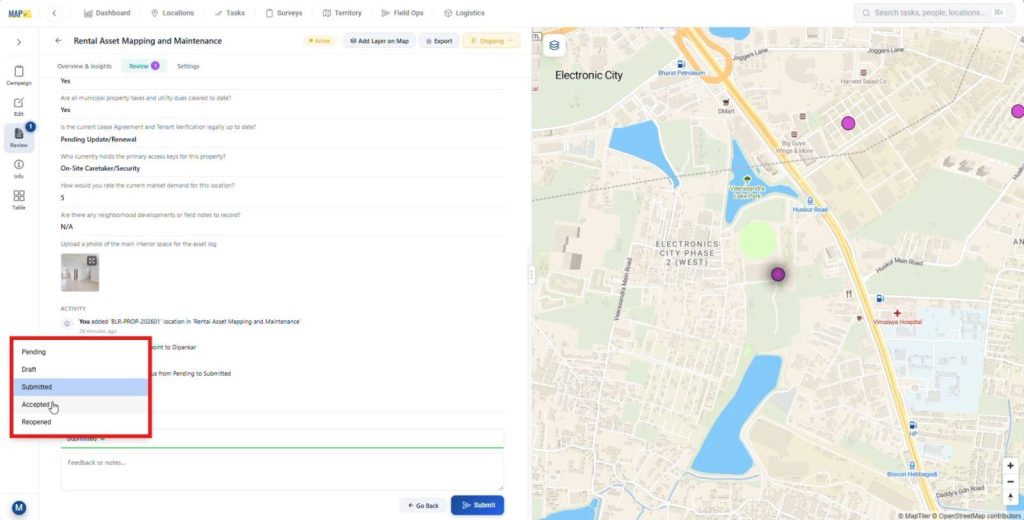The width and height of the screenshot is (1024, 520).
Task: Click the HP fuel station icon on map
Action: [913, 425]
